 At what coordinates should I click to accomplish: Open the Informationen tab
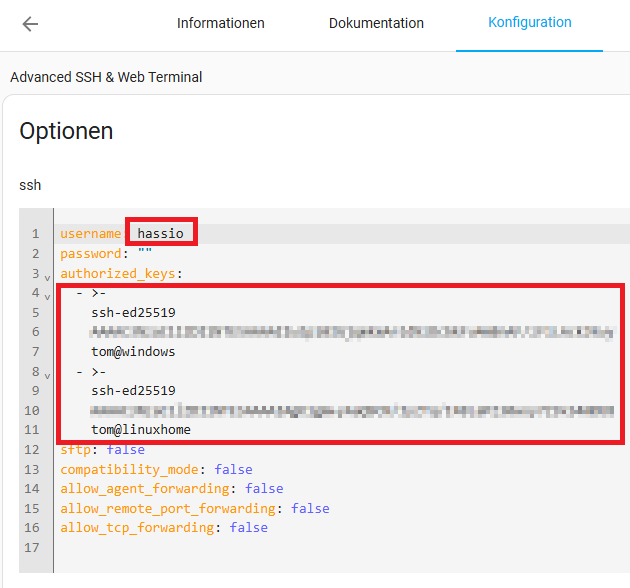[x=220, y=23]
